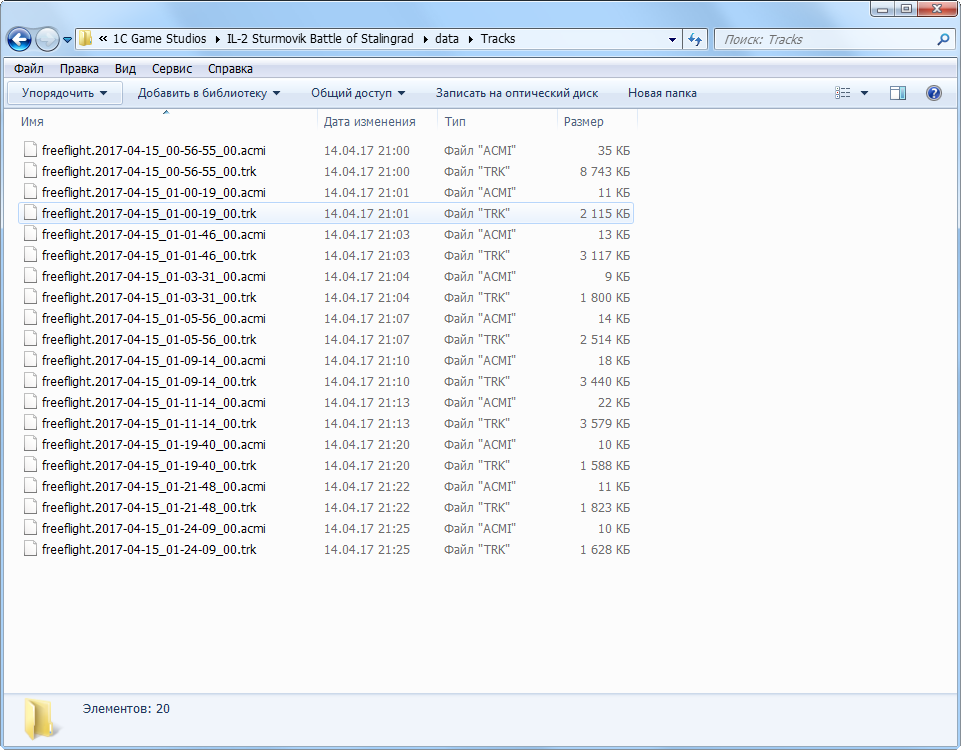Click the large folder icon in details pane

(x=42, y=719)
